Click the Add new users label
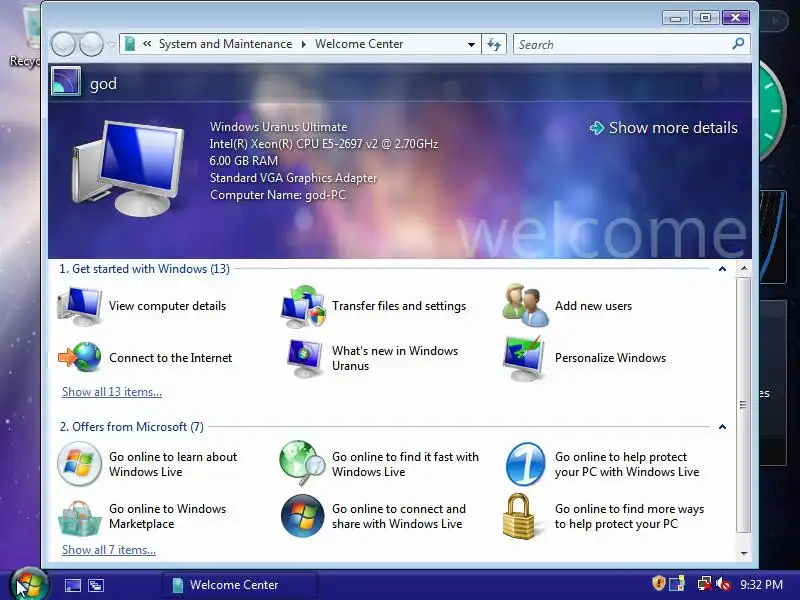Image resolution: width=800 pixels, height=600 pixels. pyautogui.click(x=593, y=306)
